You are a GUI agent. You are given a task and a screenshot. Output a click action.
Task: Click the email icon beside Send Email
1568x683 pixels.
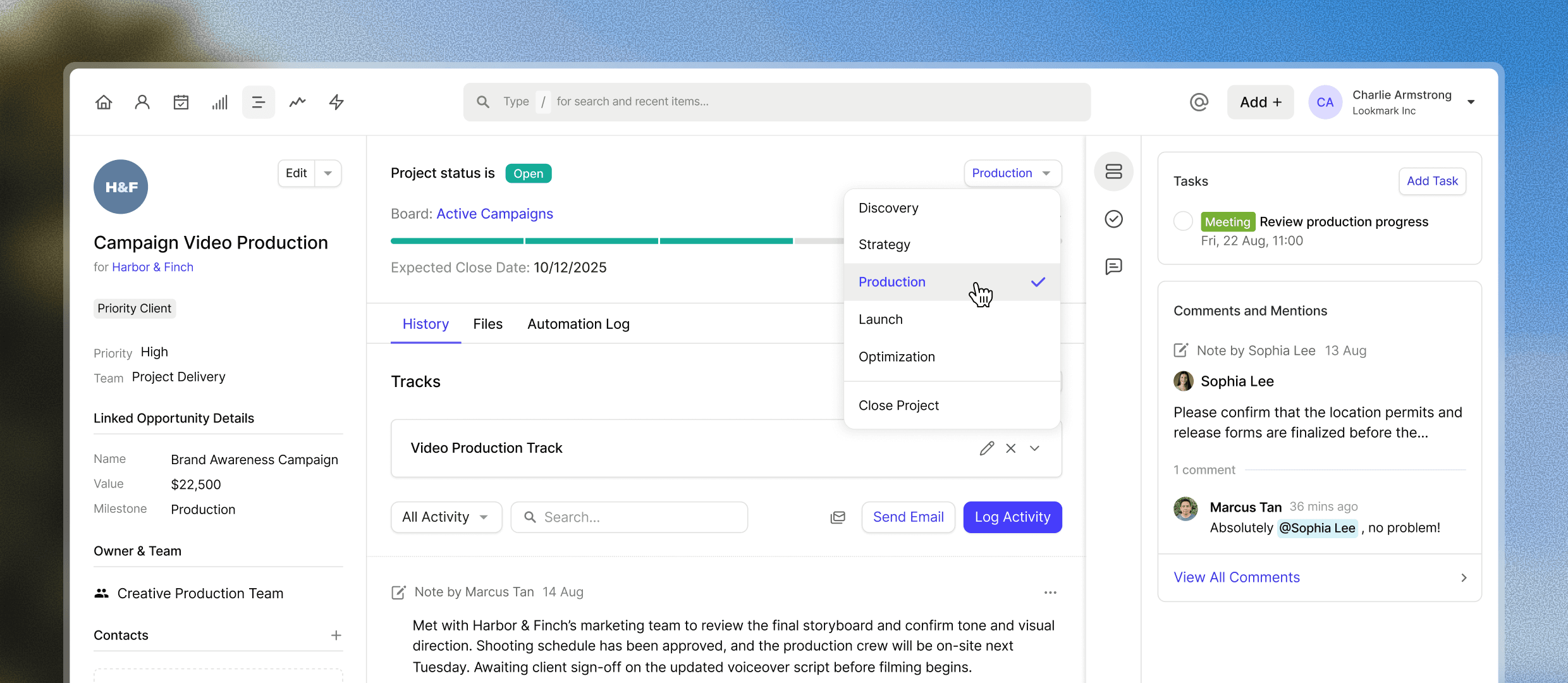[837, 517]
